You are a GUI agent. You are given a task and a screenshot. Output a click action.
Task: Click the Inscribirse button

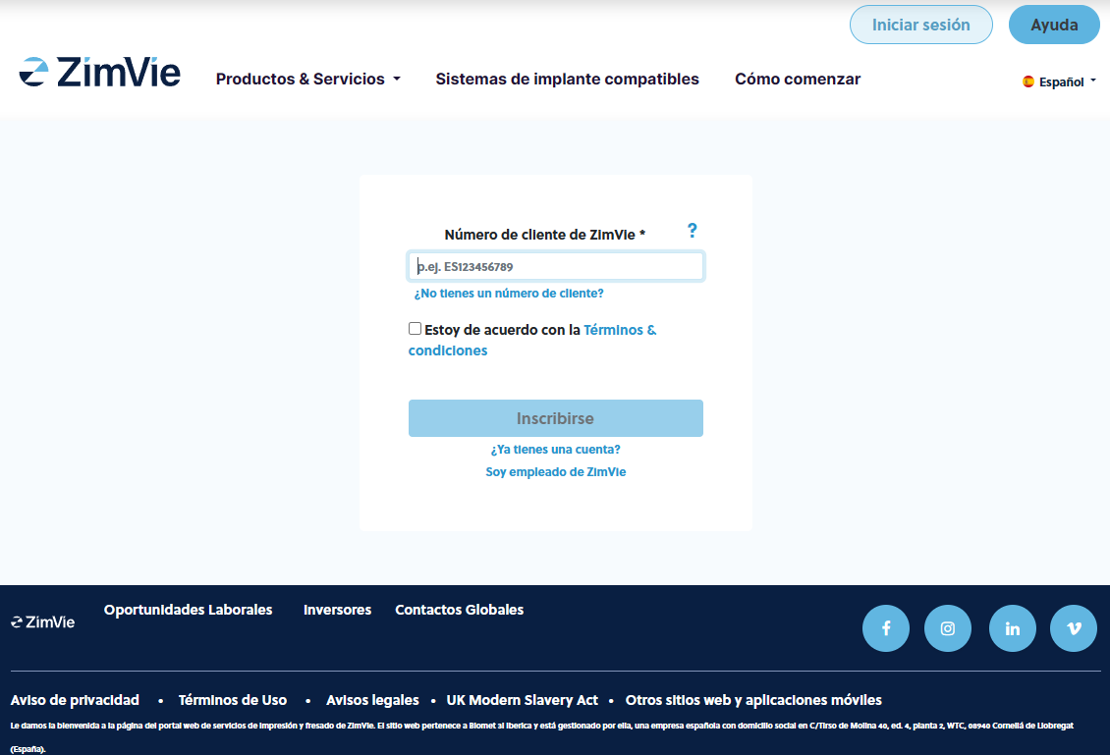555,418
